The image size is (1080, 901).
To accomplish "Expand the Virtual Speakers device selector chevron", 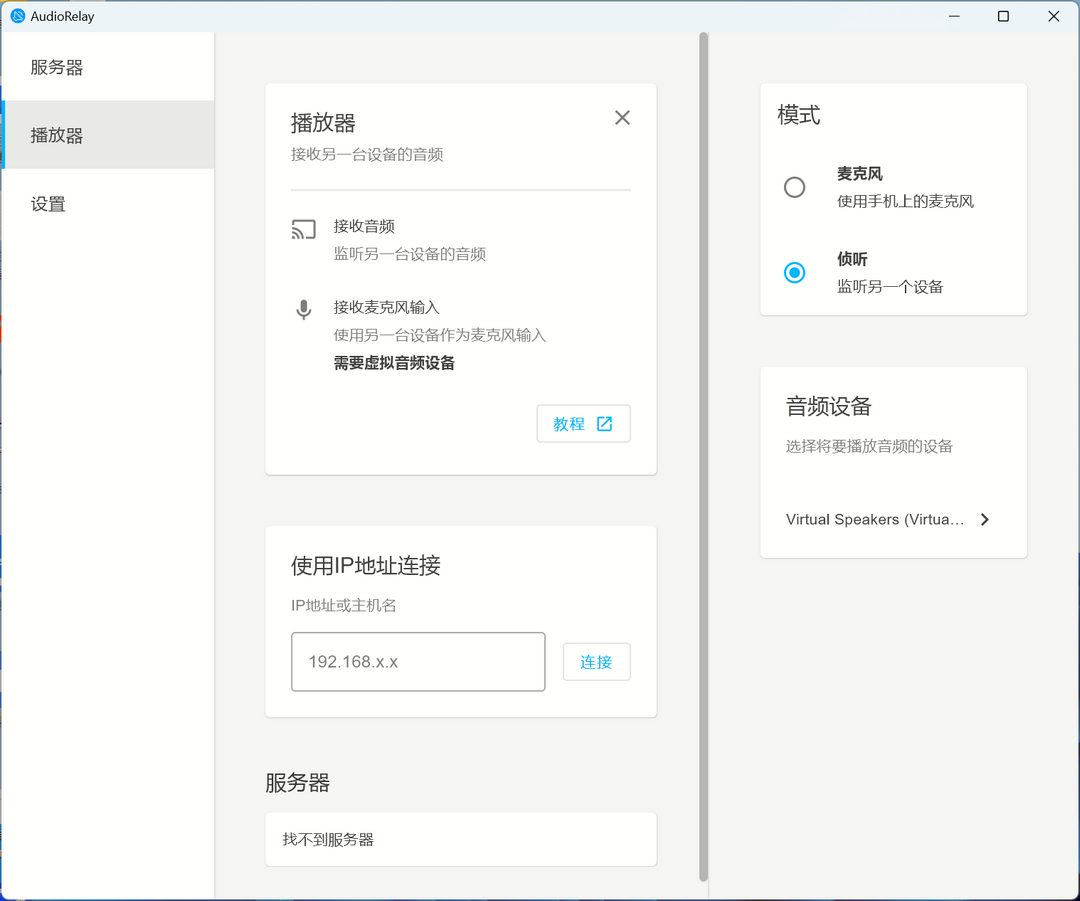I will (x=985, y=519).
